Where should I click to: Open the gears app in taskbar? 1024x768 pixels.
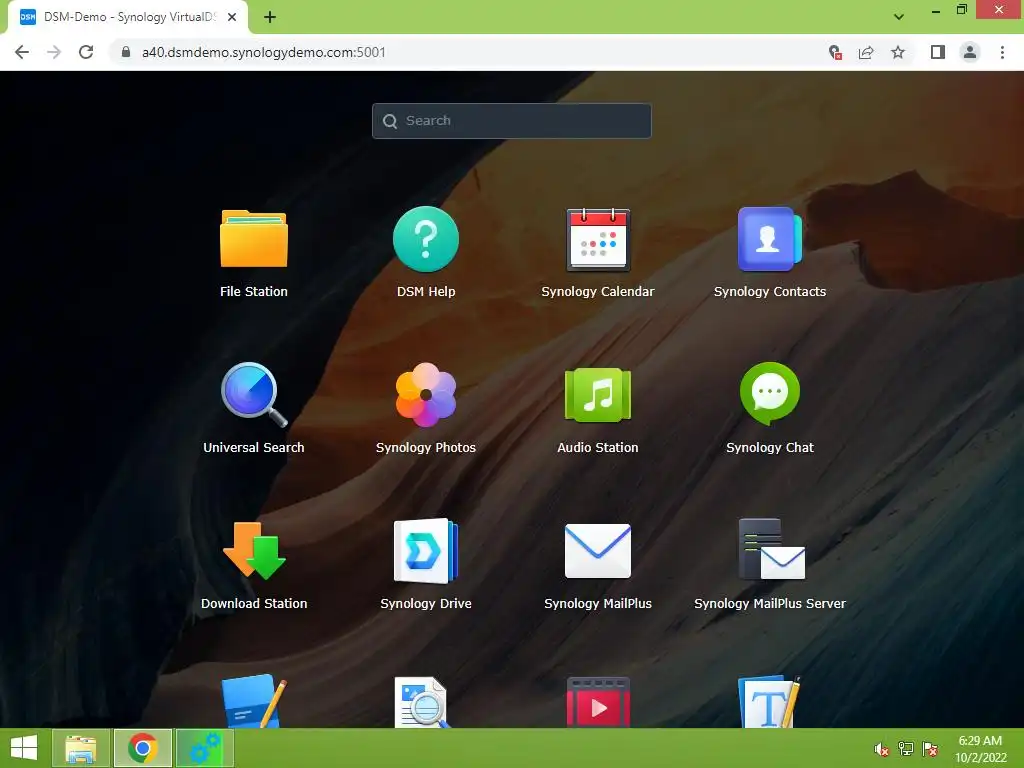pos(205,748)
